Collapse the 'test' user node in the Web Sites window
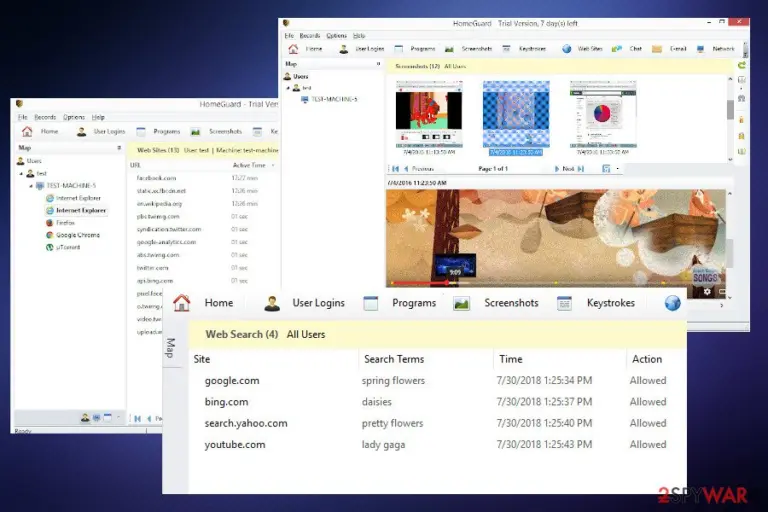768x512 pixels. pyautogui.click(x=21, y=173)
